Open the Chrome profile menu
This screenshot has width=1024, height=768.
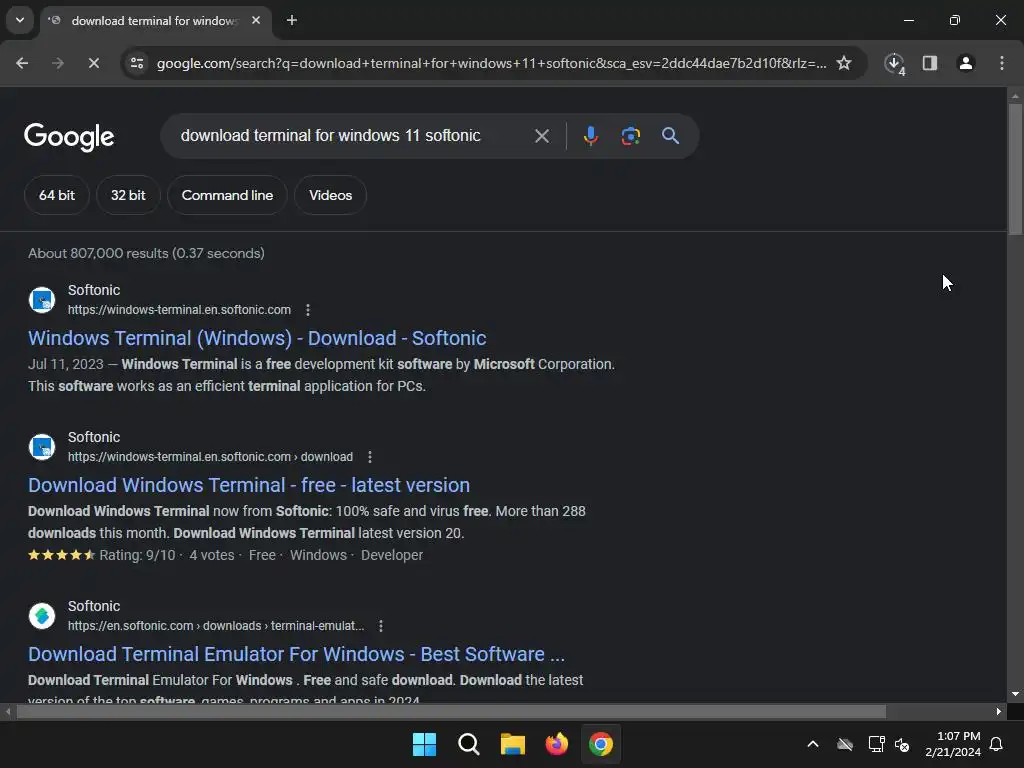[x=965, y=63]
